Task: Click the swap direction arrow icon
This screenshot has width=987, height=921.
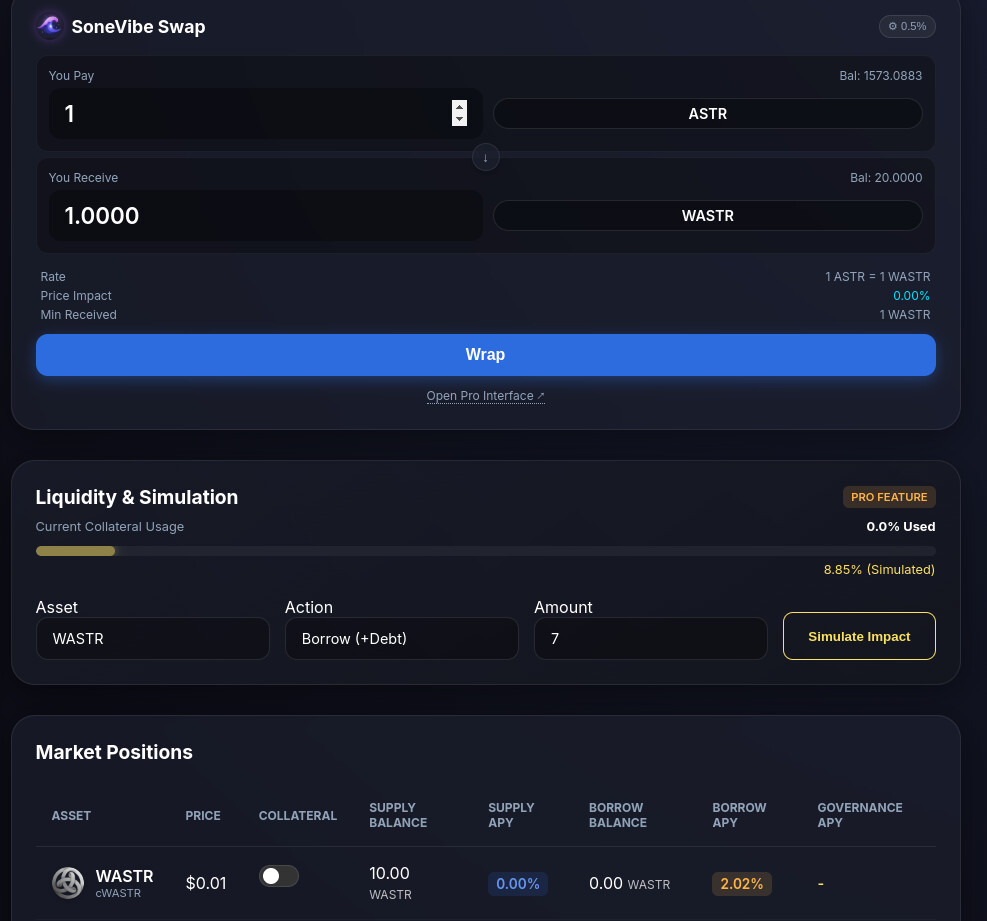Action: pyautogui.click(x=485, y=157)
